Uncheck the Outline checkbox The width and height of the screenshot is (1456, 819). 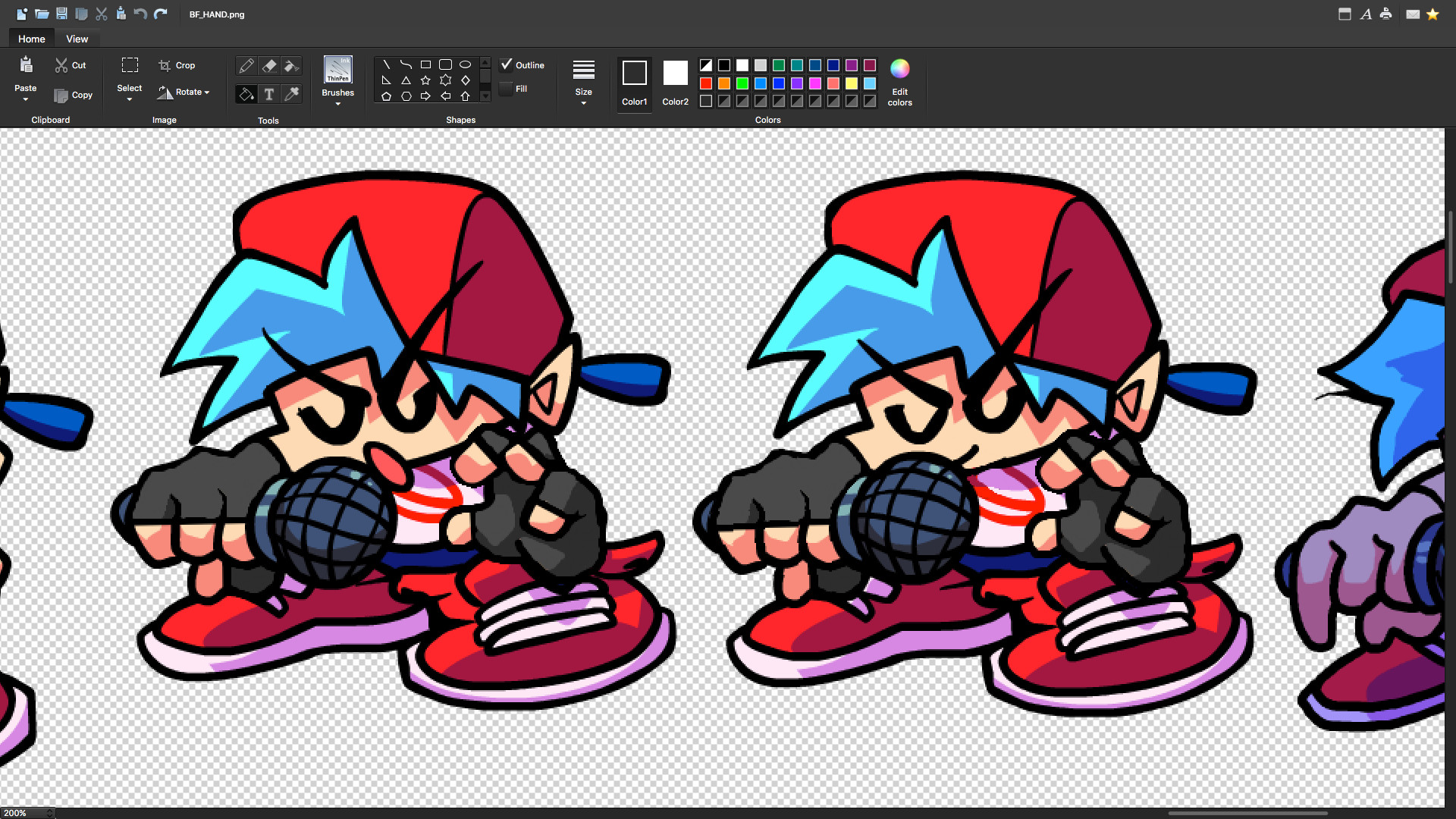pyautogui.click(x=507, y=64)
